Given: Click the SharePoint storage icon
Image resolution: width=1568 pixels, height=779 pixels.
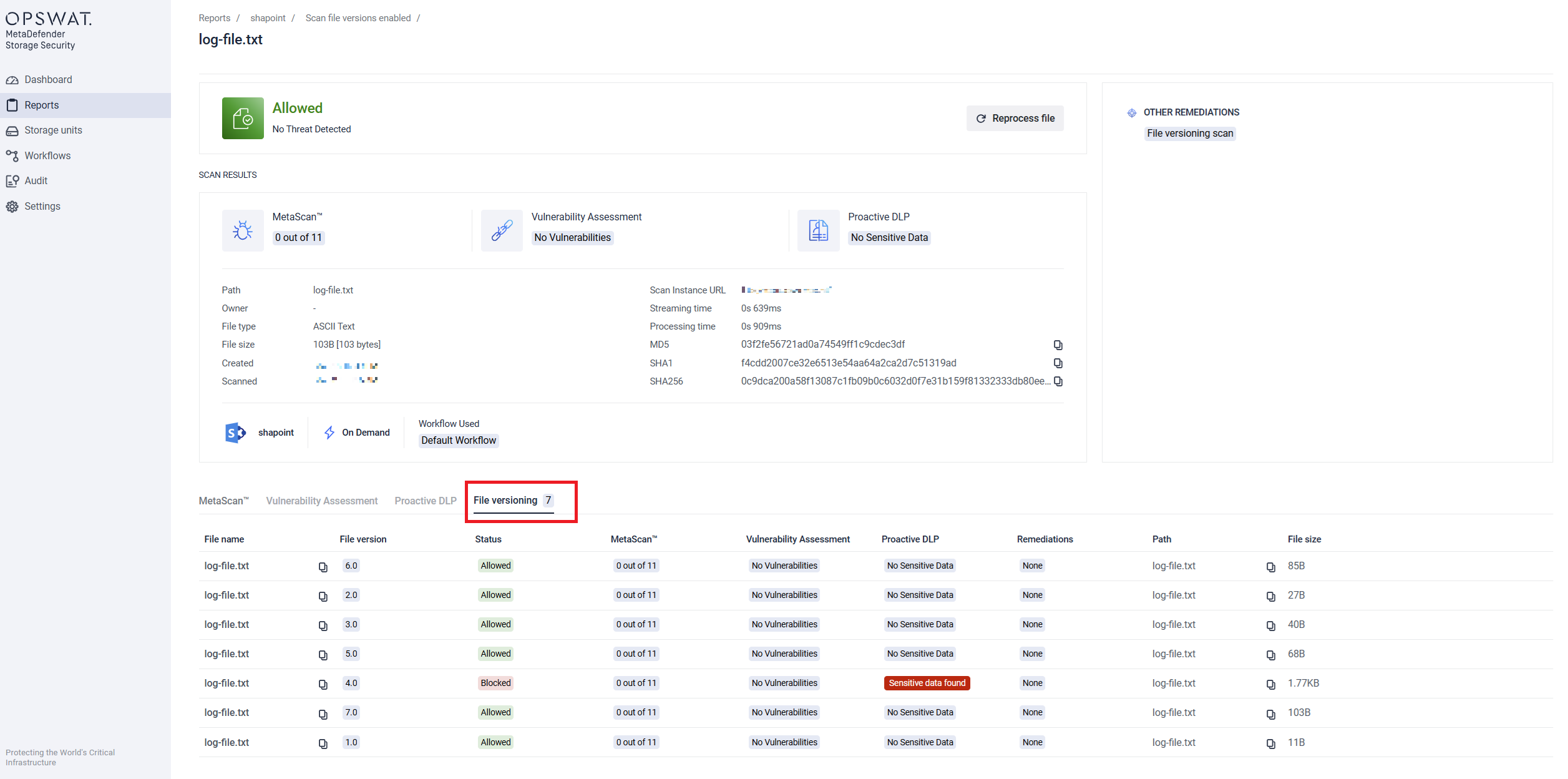Looking at the screenshot, I should pos(235,433).
